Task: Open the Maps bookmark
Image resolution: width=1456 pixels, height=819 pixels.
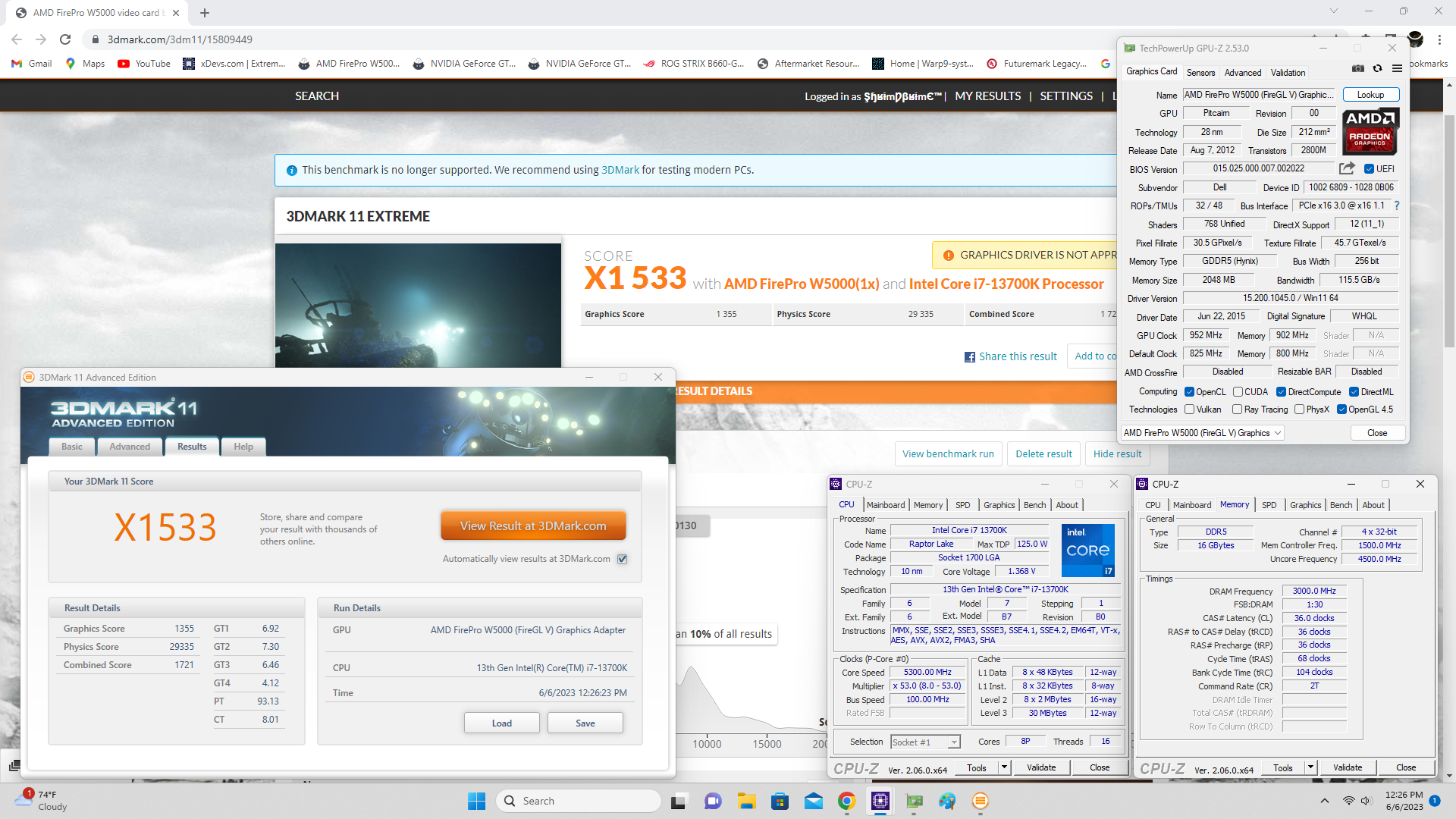Action: coord(85,64)
